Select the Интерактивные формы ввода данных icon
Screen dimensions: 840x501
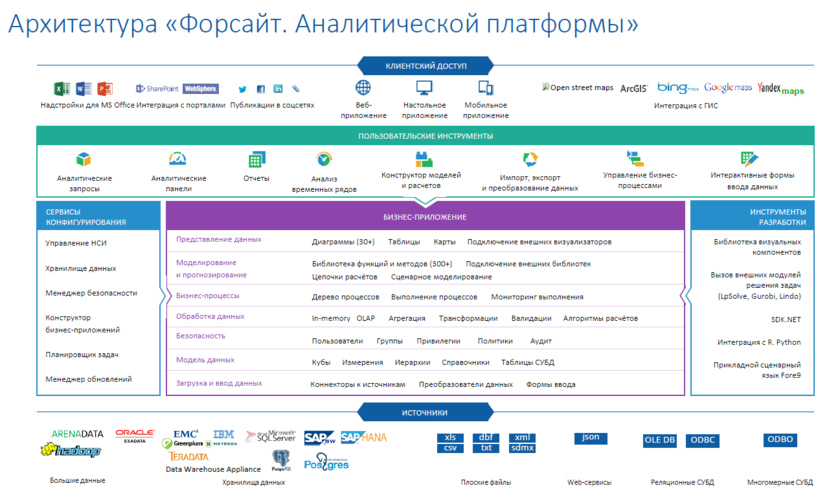[x=749, y=159]
